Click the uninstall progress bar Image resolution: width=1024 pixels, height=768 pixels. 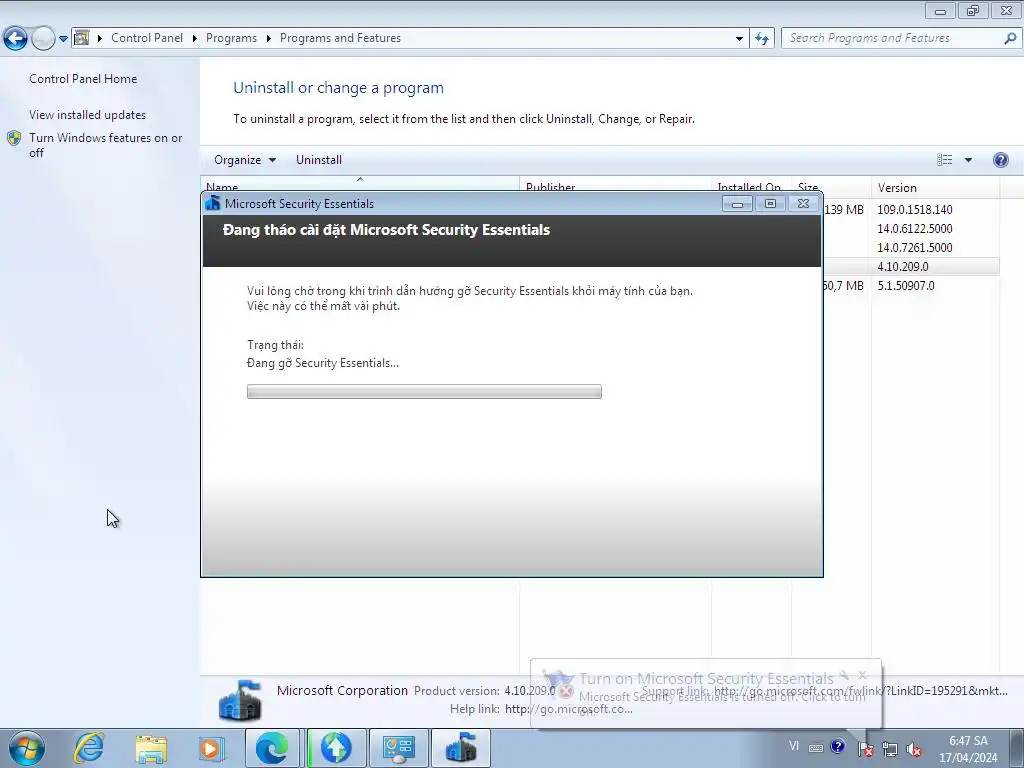(424, 391)
